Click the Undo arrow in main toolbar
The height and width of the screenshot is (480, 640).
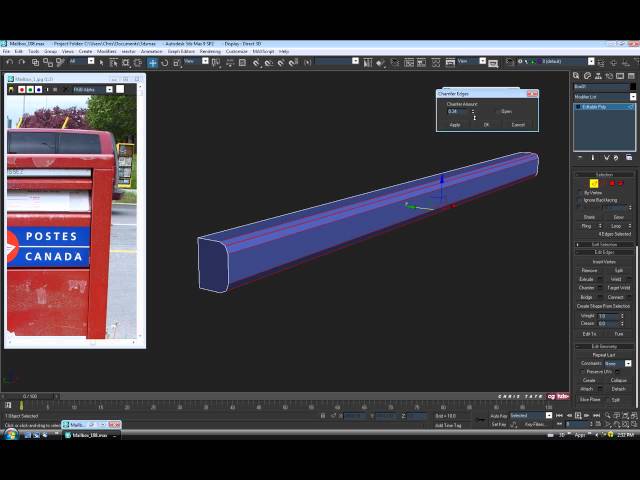pyautogui.click(x=8, y=62)
